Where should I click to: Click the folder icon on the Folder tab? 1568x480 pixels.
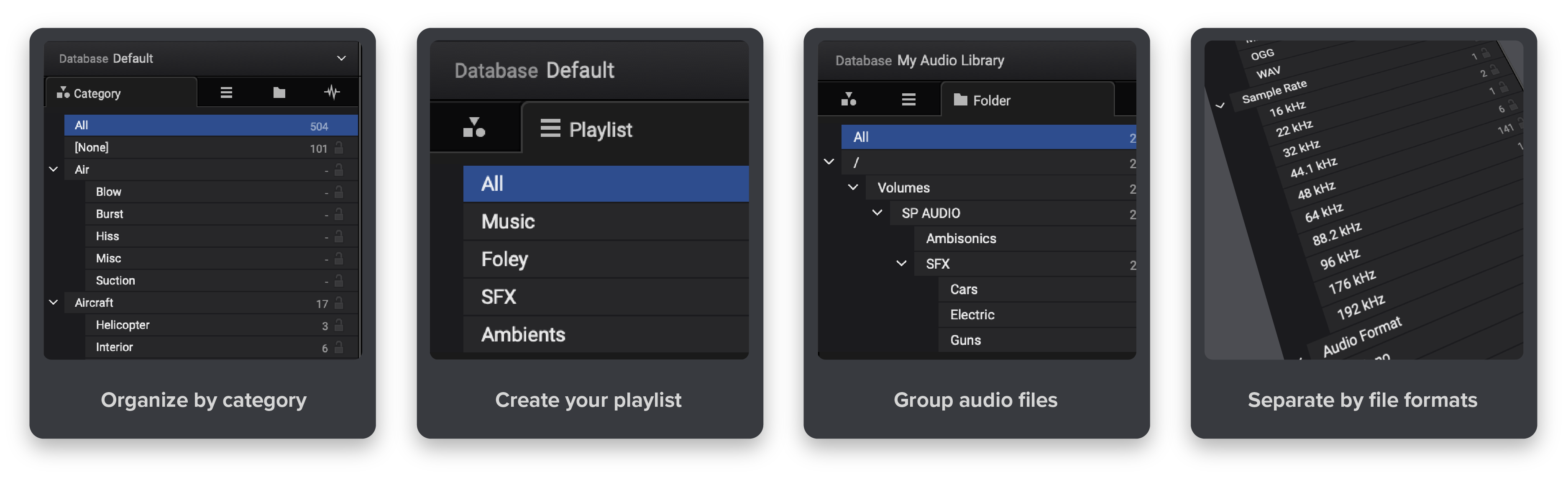coord(961,100)
